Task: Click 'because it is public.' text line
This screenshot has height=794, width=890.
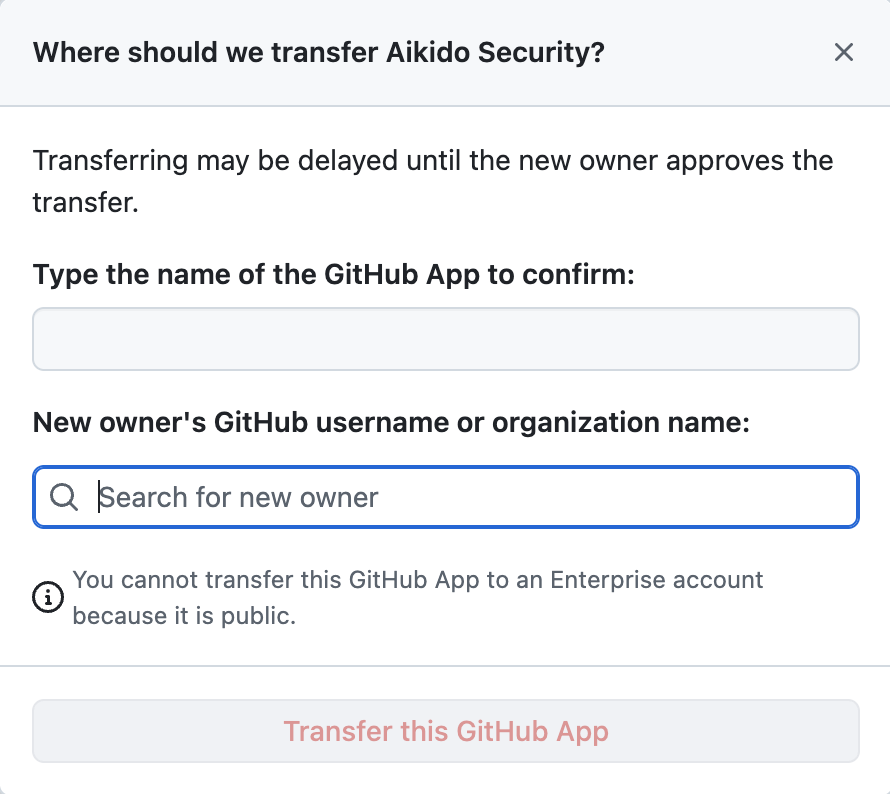Action: tap(184, 615)
